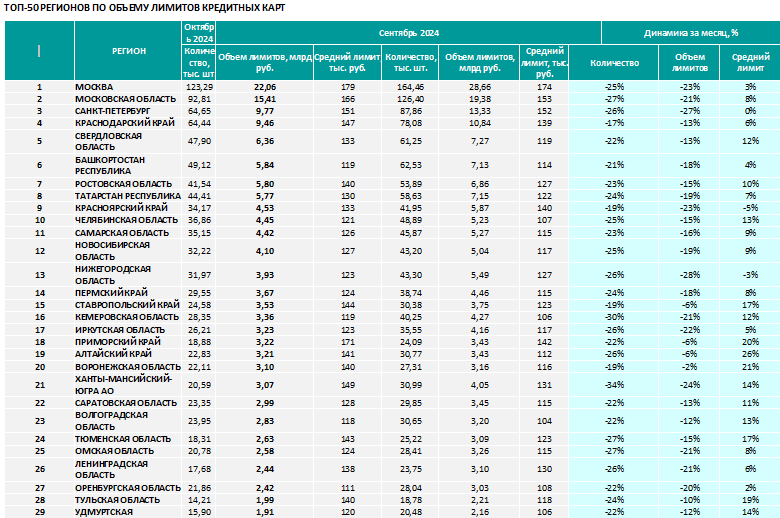Select 15,41 in Московская область row
The height and width of the screenshot is (518, 780).
point(265,99)
